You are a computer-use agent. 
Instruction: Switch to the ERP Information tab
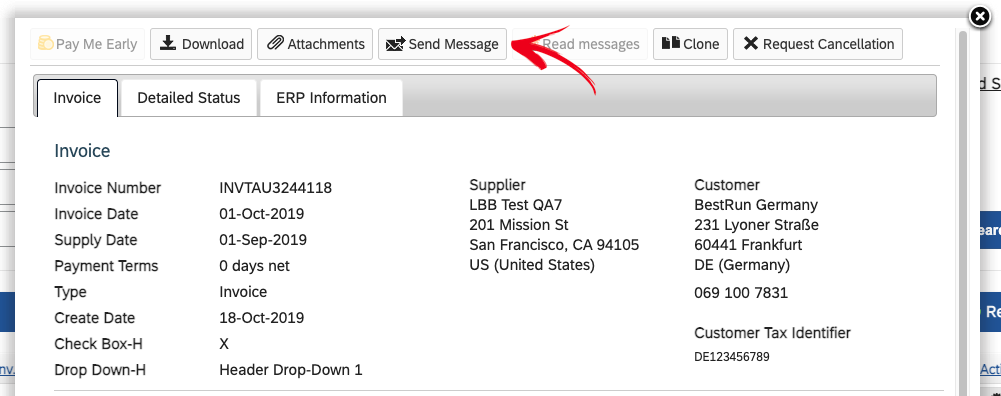point(331,98)
